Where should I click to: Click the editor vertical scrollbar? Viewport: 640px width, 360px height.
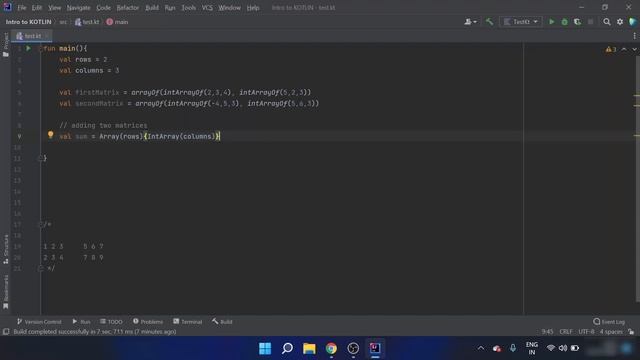[x=637, y=178]
